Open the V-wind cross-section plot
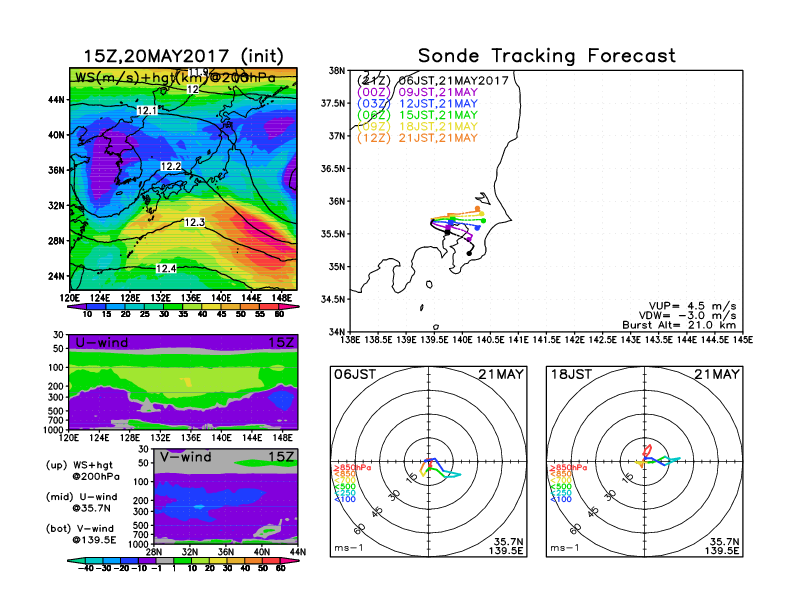The width and height of the screenshot is (792, 612). [x=226, y=496]
